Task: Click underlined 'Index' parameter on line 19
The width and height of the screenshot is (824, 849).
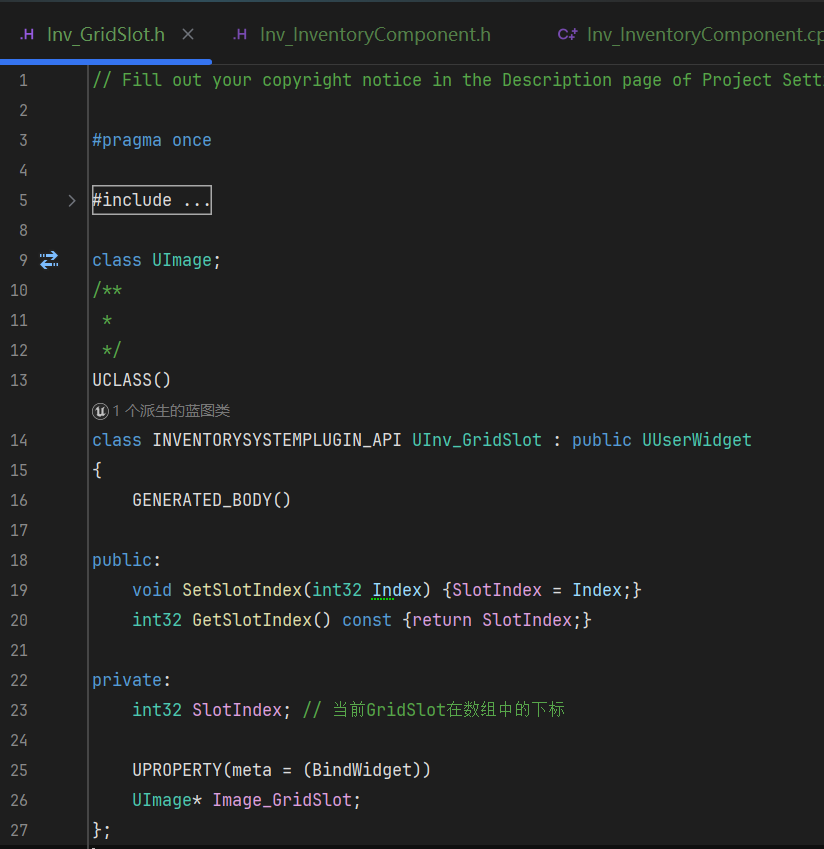Action: coord(397,590)
